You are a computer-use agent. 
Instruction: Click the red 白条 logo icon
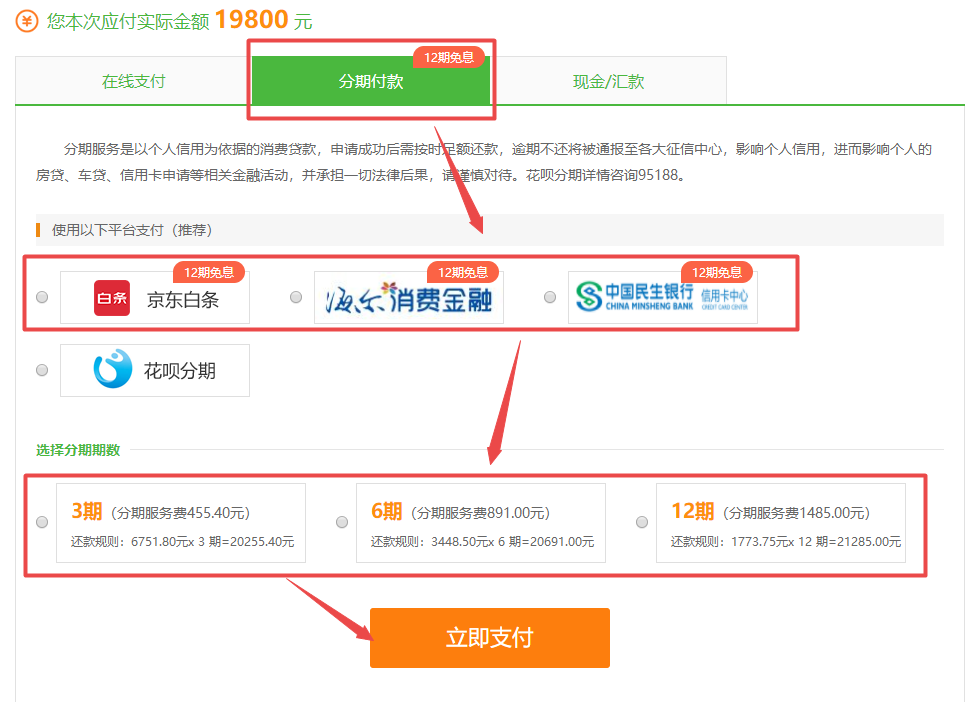click(112, 298)
